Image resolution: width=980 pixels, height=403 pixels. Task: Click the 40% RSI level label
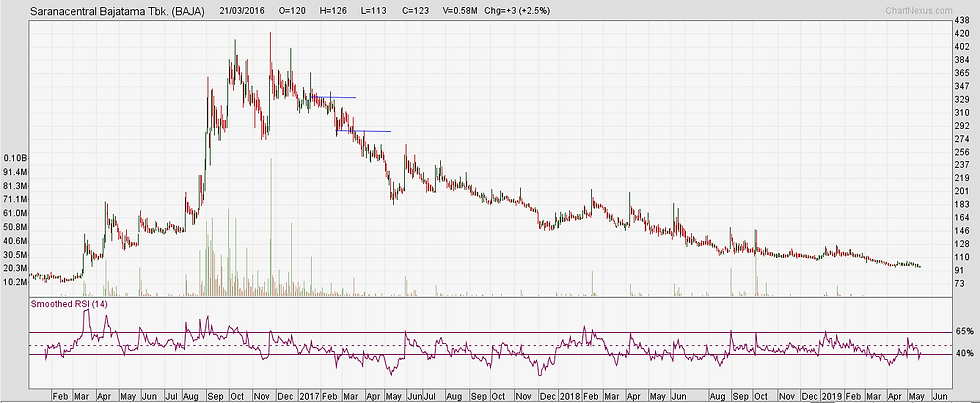click(964, 353)
